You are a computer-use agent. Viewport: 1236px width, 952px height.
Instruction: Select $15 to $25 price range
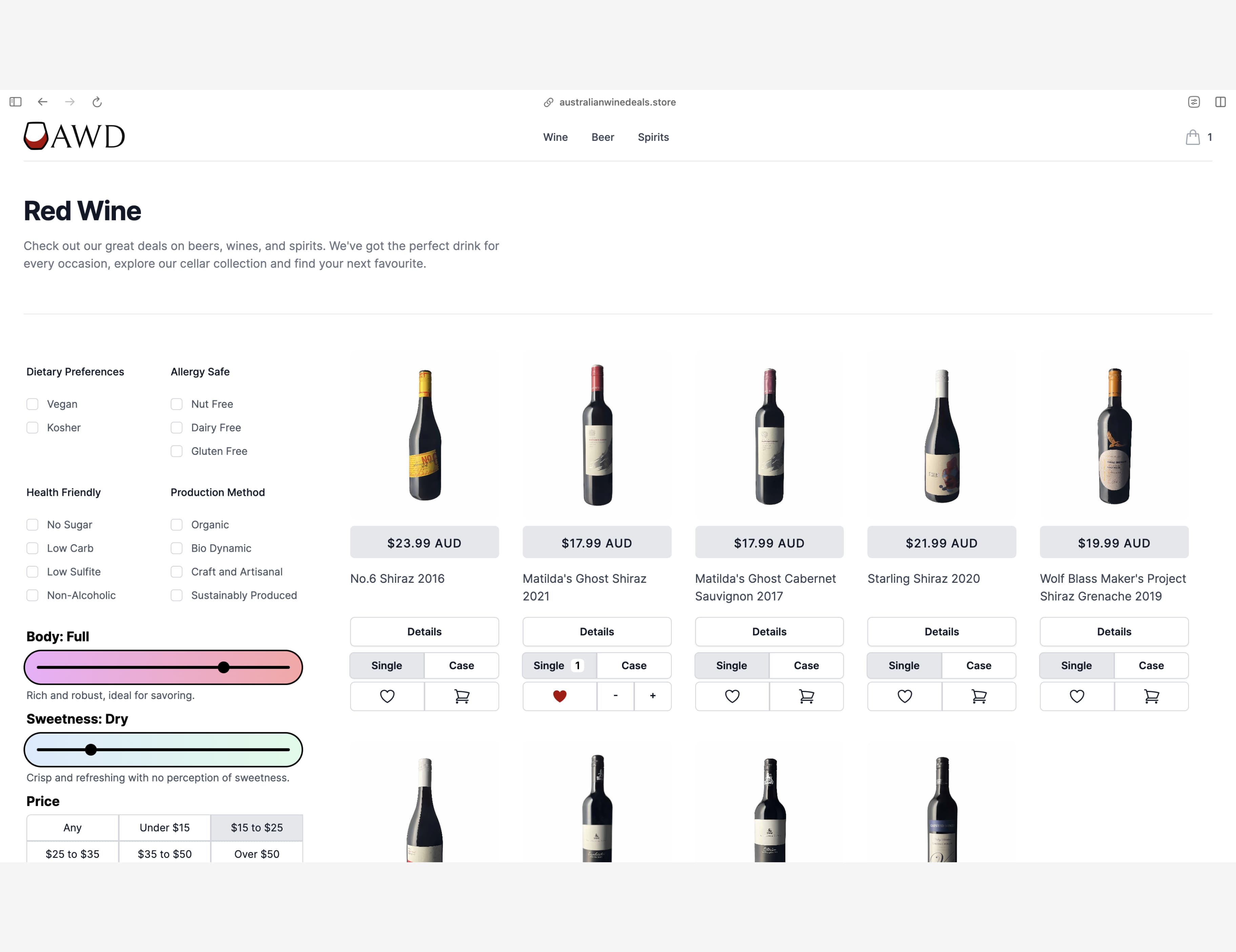point(257,828)
